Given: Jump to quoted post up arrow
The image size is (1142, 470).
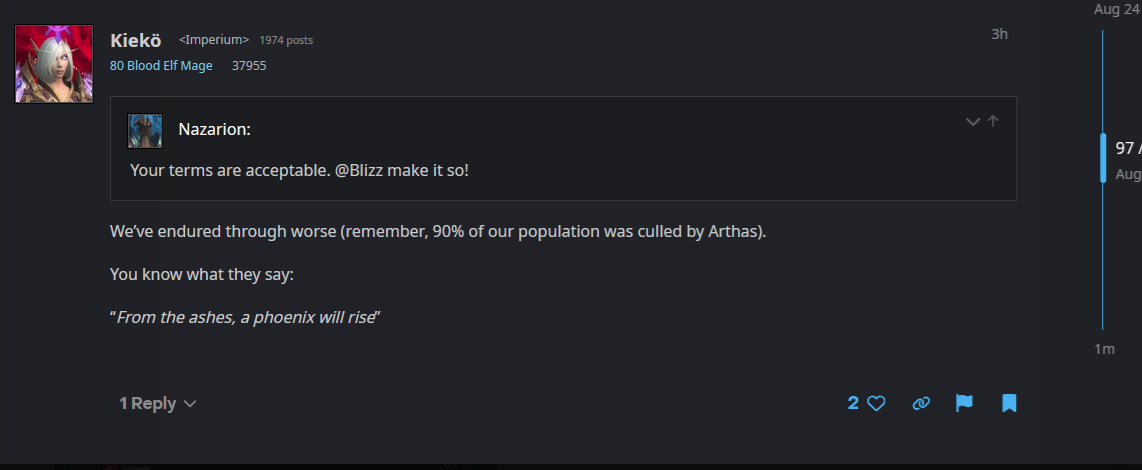Looking at the screenshot, I should (x=993, y=121).
